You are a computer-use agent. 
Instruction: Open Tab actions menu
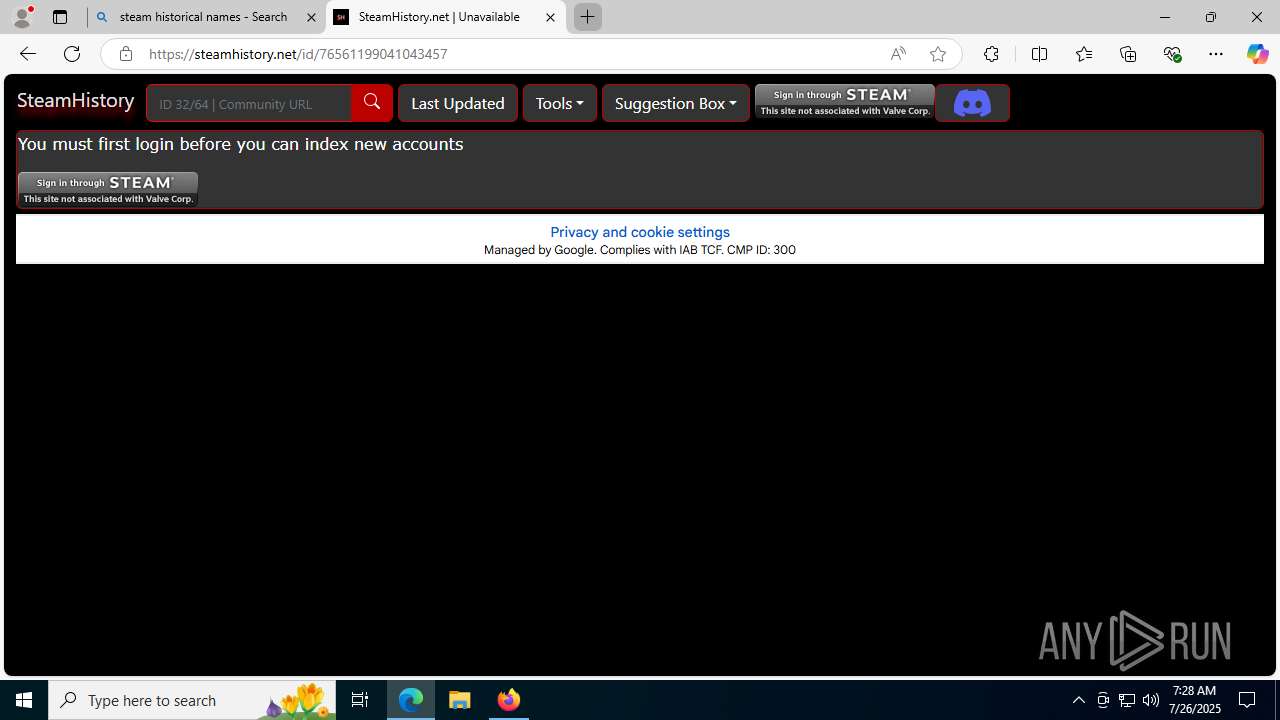point(60,17)
